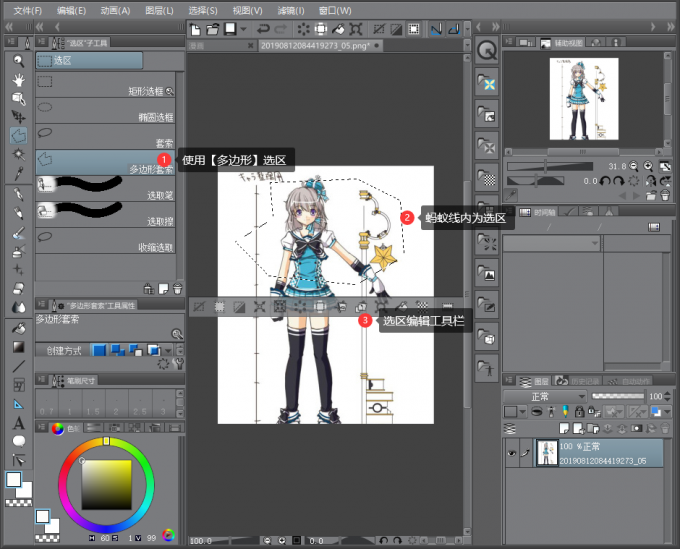Click Invert selection icon in command bar
The width and height of the screenshot is (680, 549).
(x=396, y=29)
